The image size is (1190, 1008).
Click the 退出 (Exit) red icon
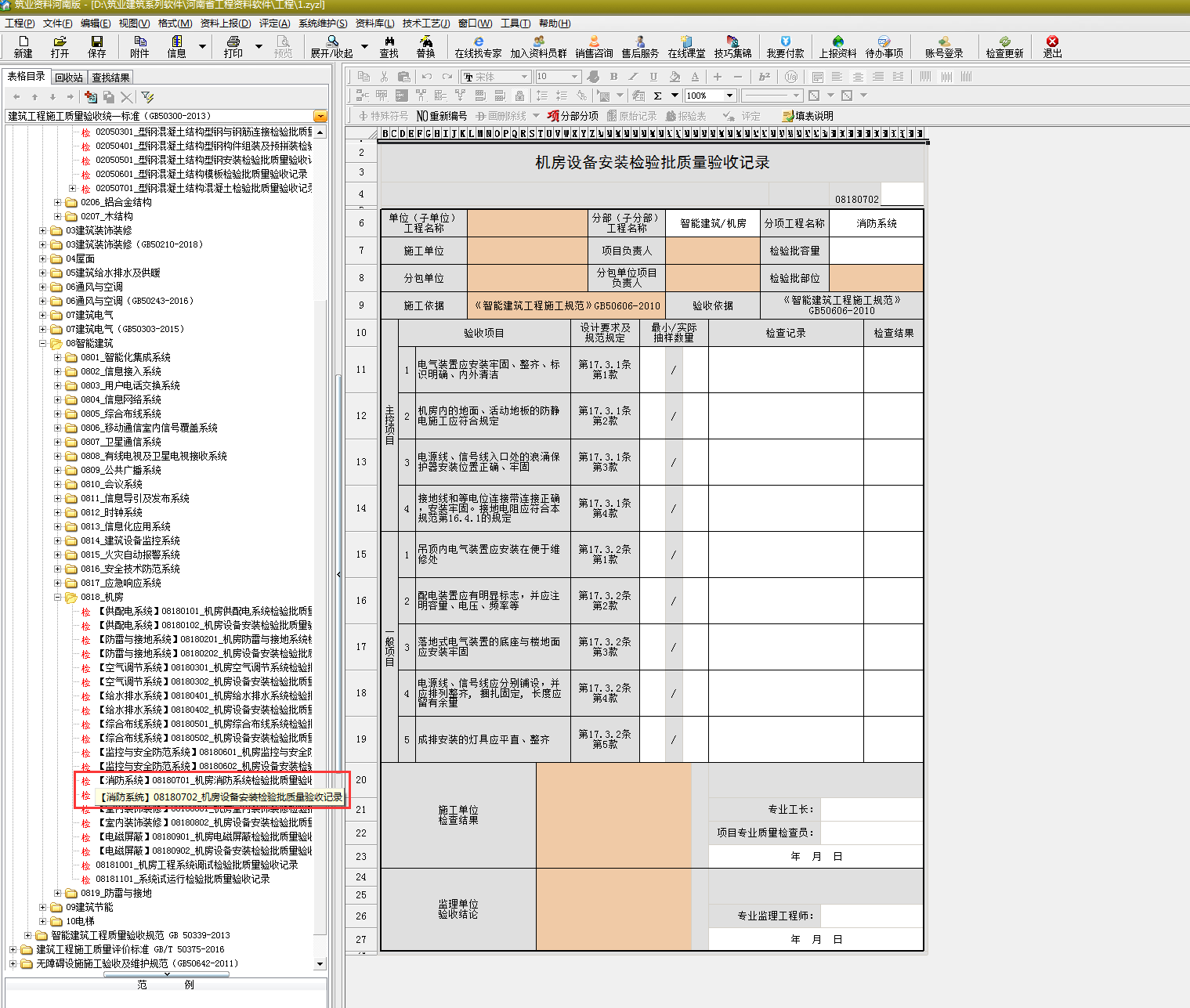[x=1053, y=47]
